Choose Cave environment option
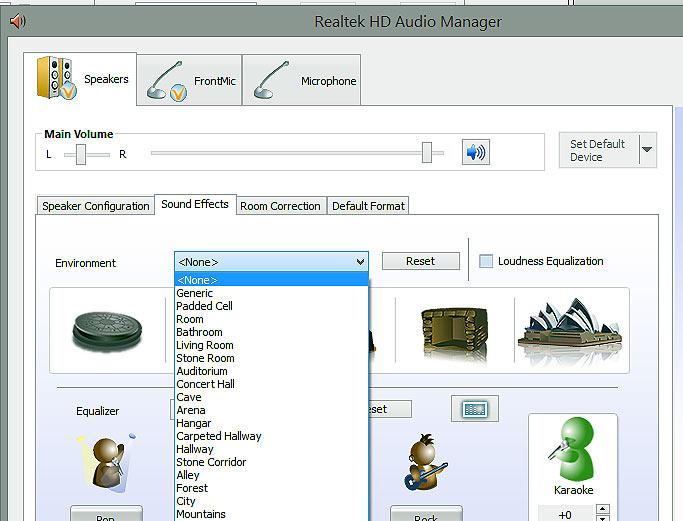The width and height of the screenshot is (683, 521). point(271,397)
